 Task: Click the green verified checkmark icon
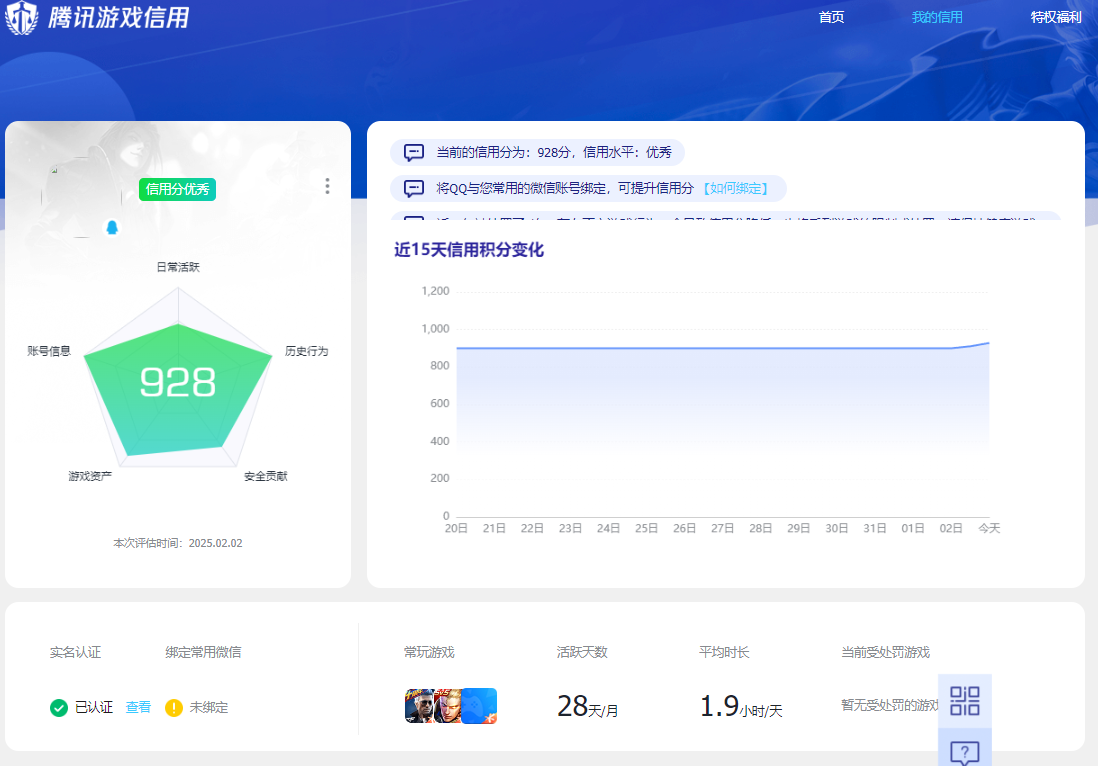click(59, 708)
